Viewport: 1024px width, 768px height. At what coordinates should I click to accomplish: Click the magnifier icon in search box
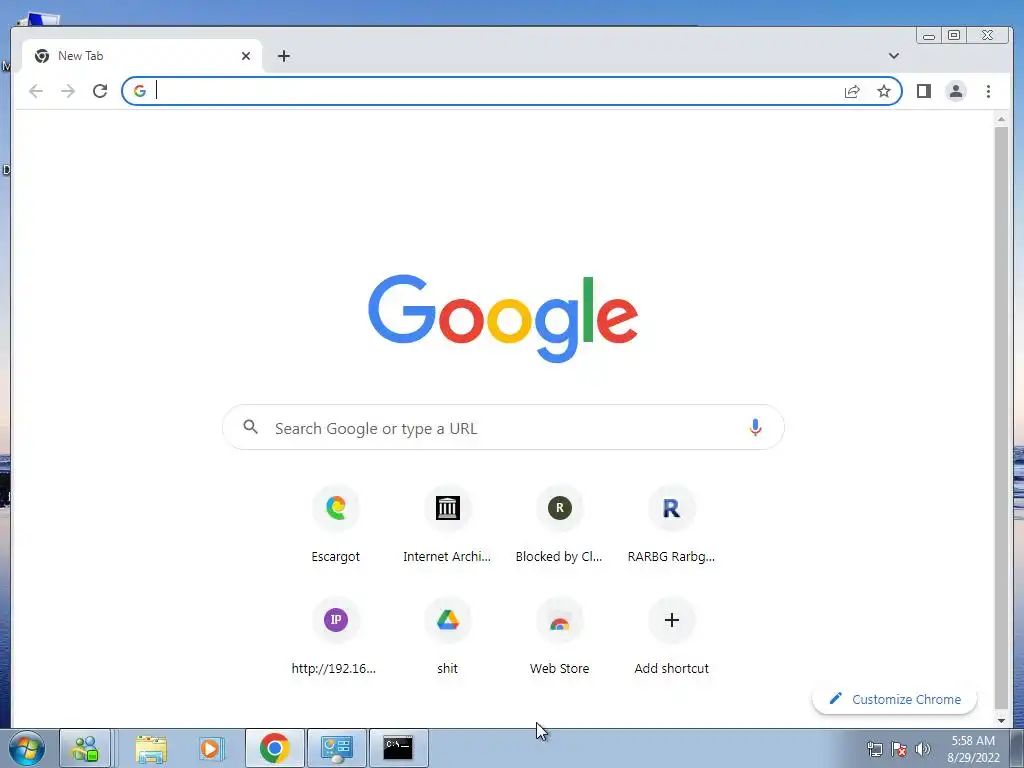click(x=251, y=427)
